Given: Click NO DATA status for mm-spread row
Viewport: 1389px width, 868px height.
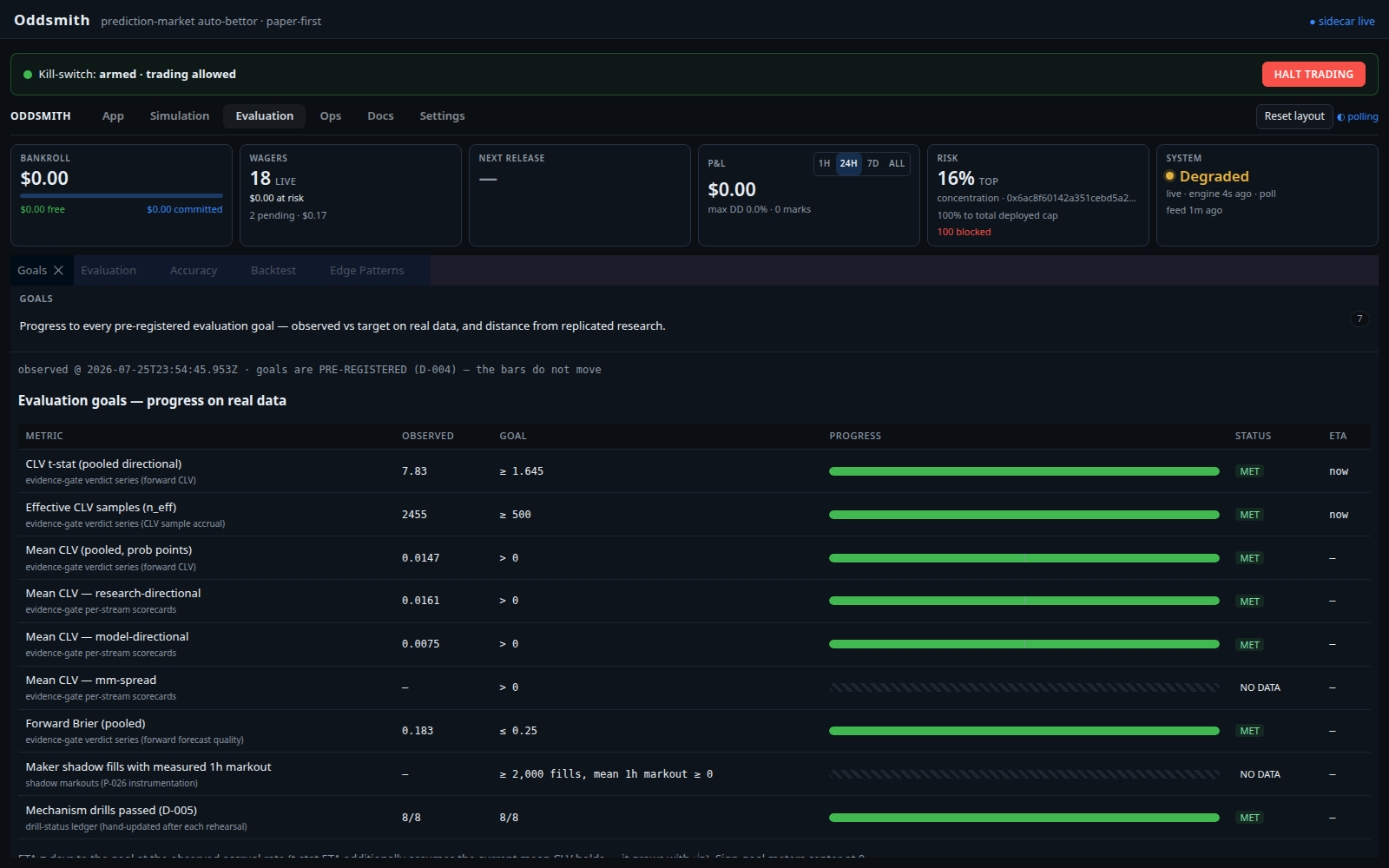Looking at the screenshot, I should [1260, 687].
